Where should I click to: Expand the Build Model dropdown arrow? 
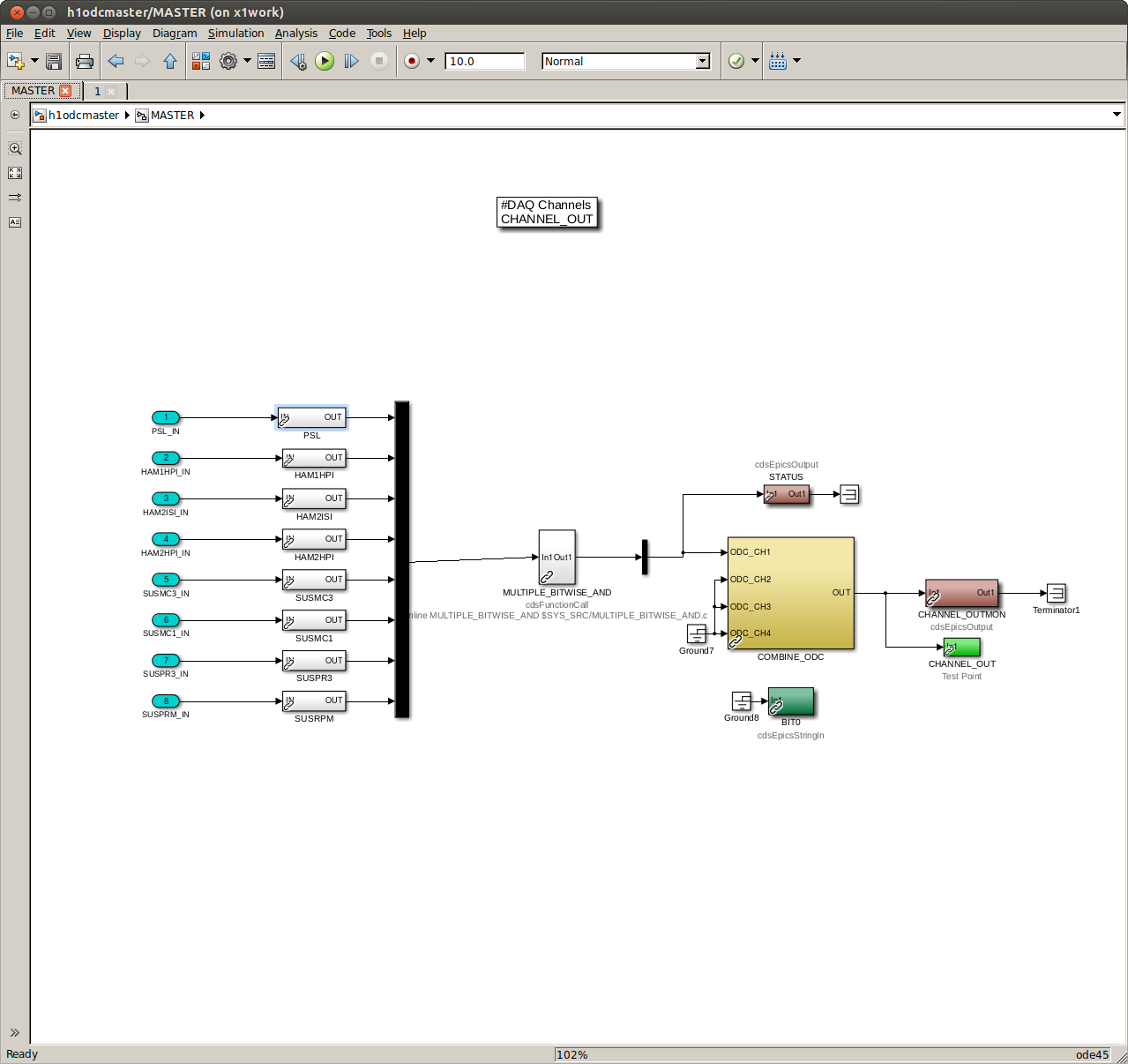(797, 61)
